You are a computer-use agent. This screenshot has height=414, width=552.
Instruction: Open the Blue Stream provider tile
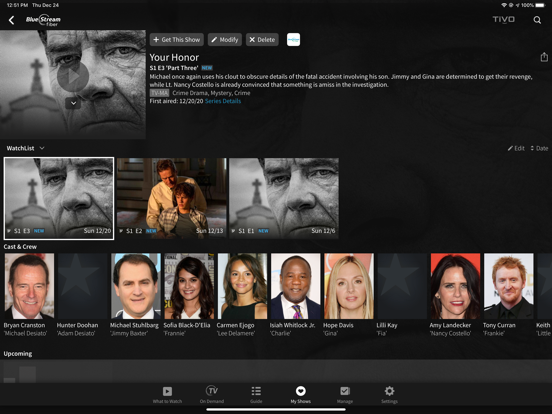(293, 40)
